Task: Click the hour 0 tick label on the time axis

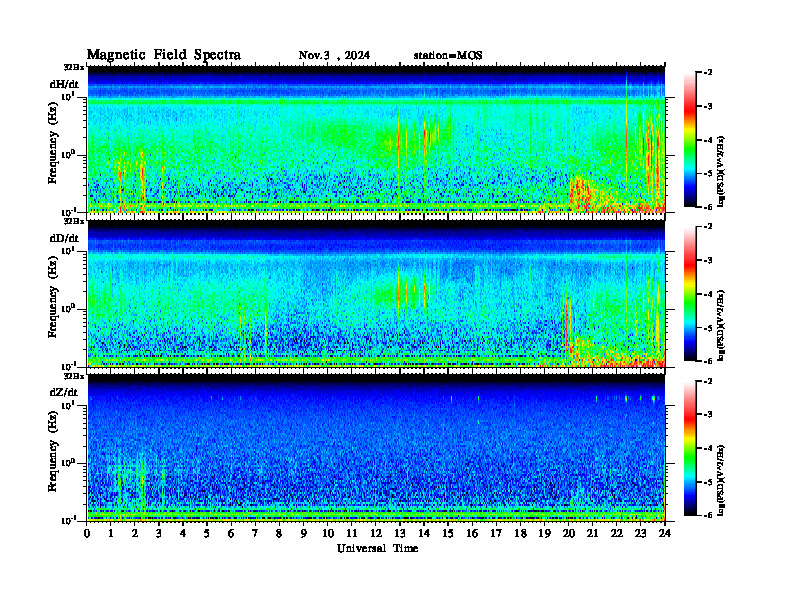Action: pos(87,533)
